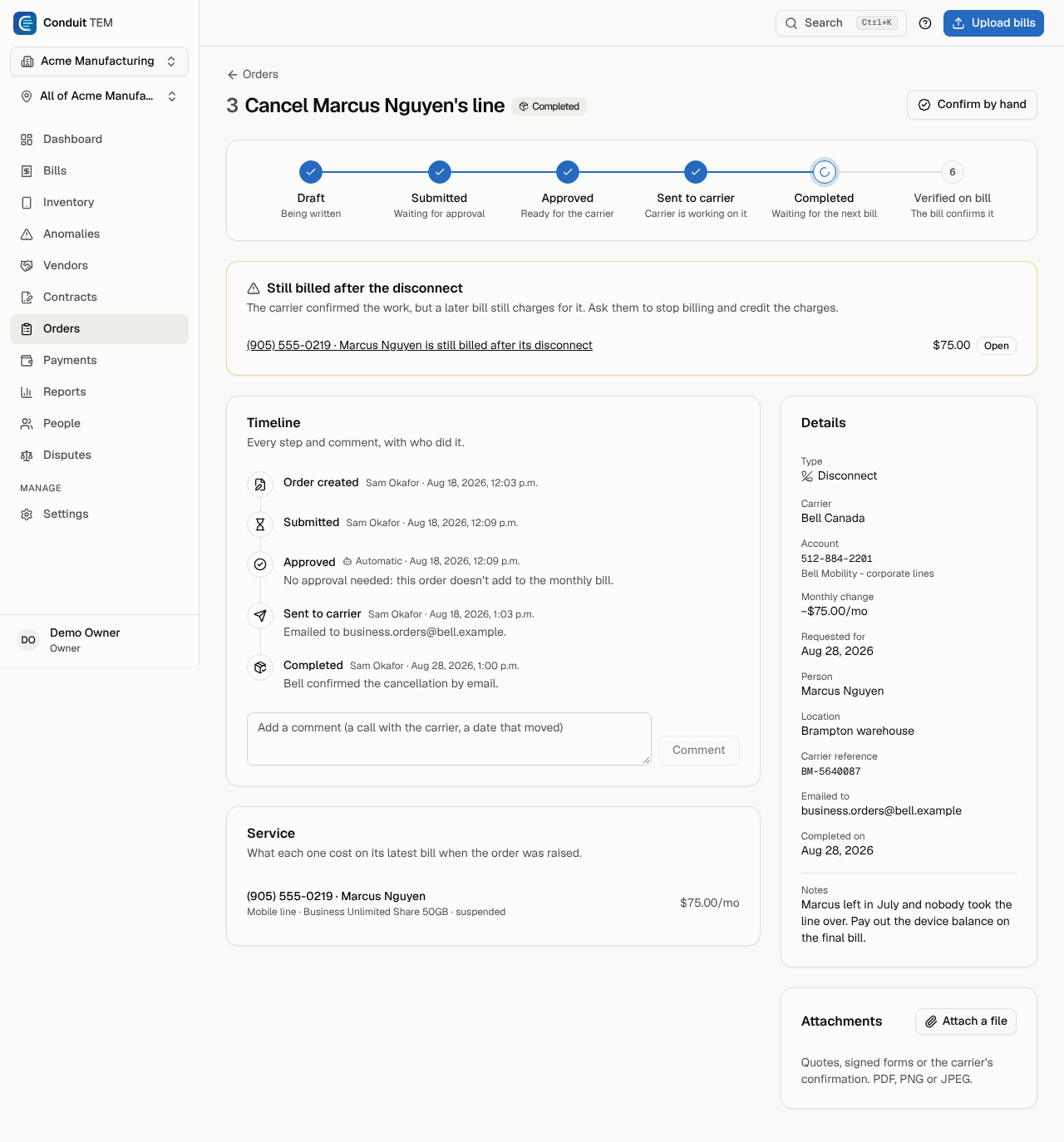Viewport: 1064px width, 1142px height.
Task: Click the Attach a file button
Action: coord(966,1021)
